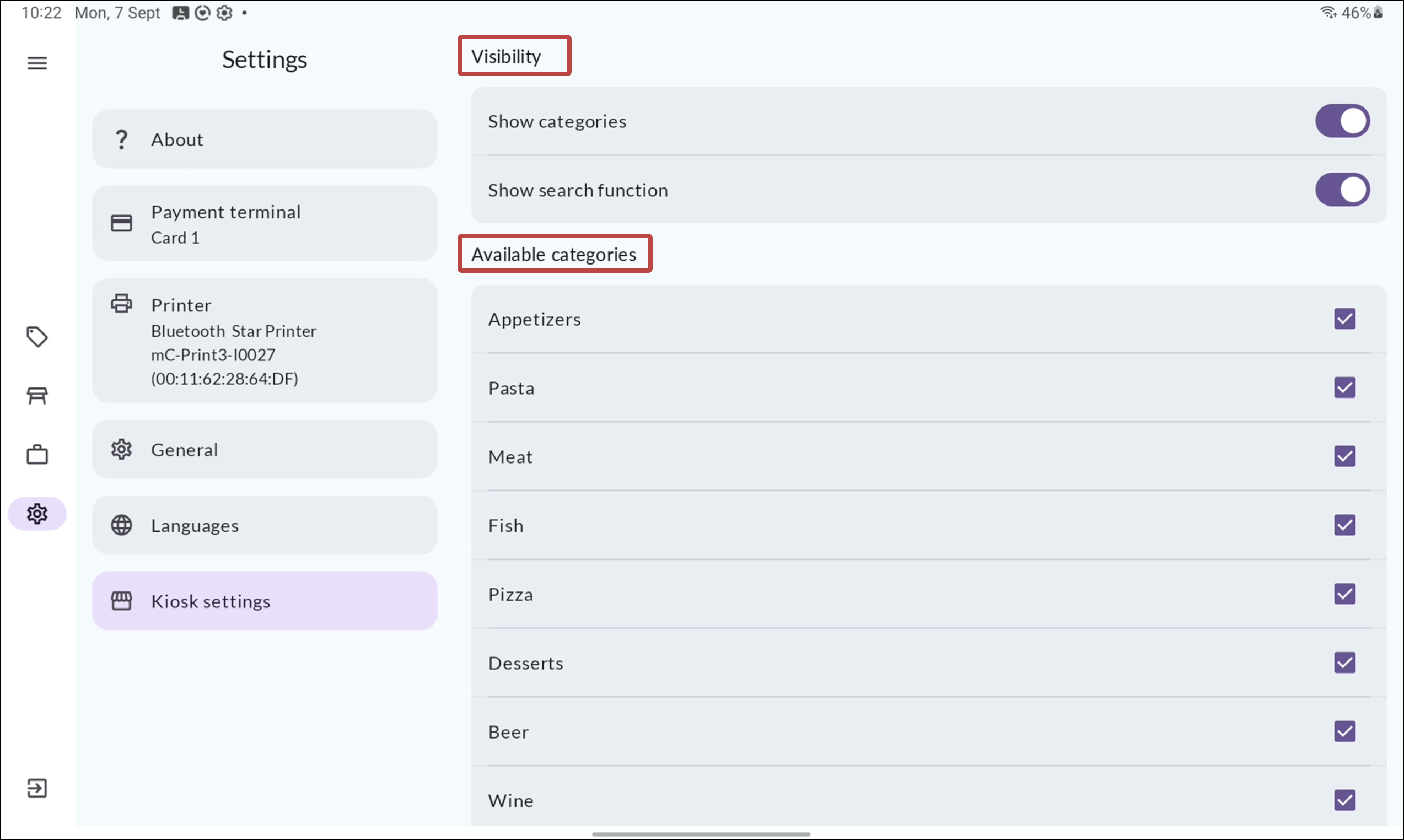Open the About settings section
The image size is (1404, 840).
click(265, 139)
